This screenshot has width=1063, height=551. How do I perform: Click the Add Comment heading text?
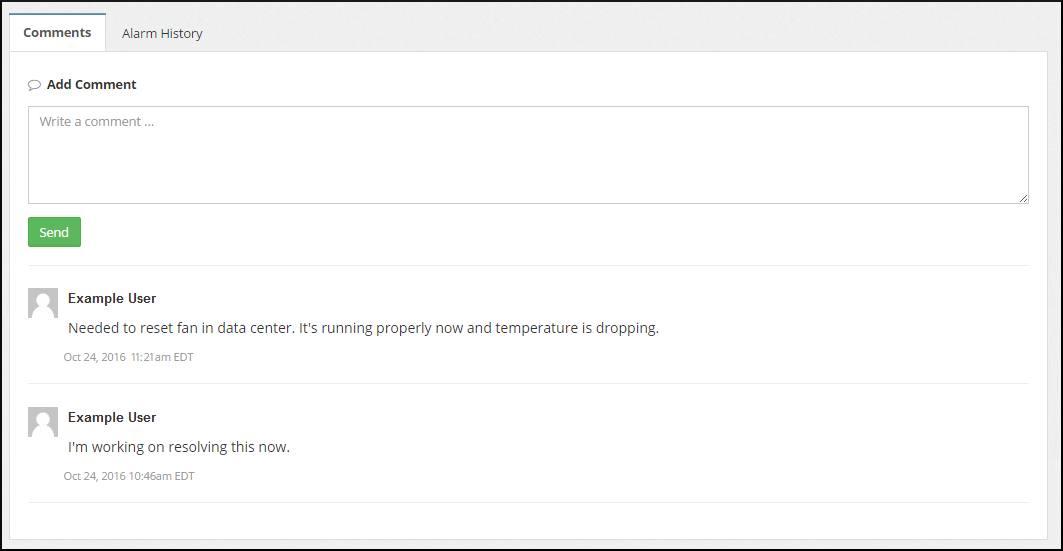(92, 85)
